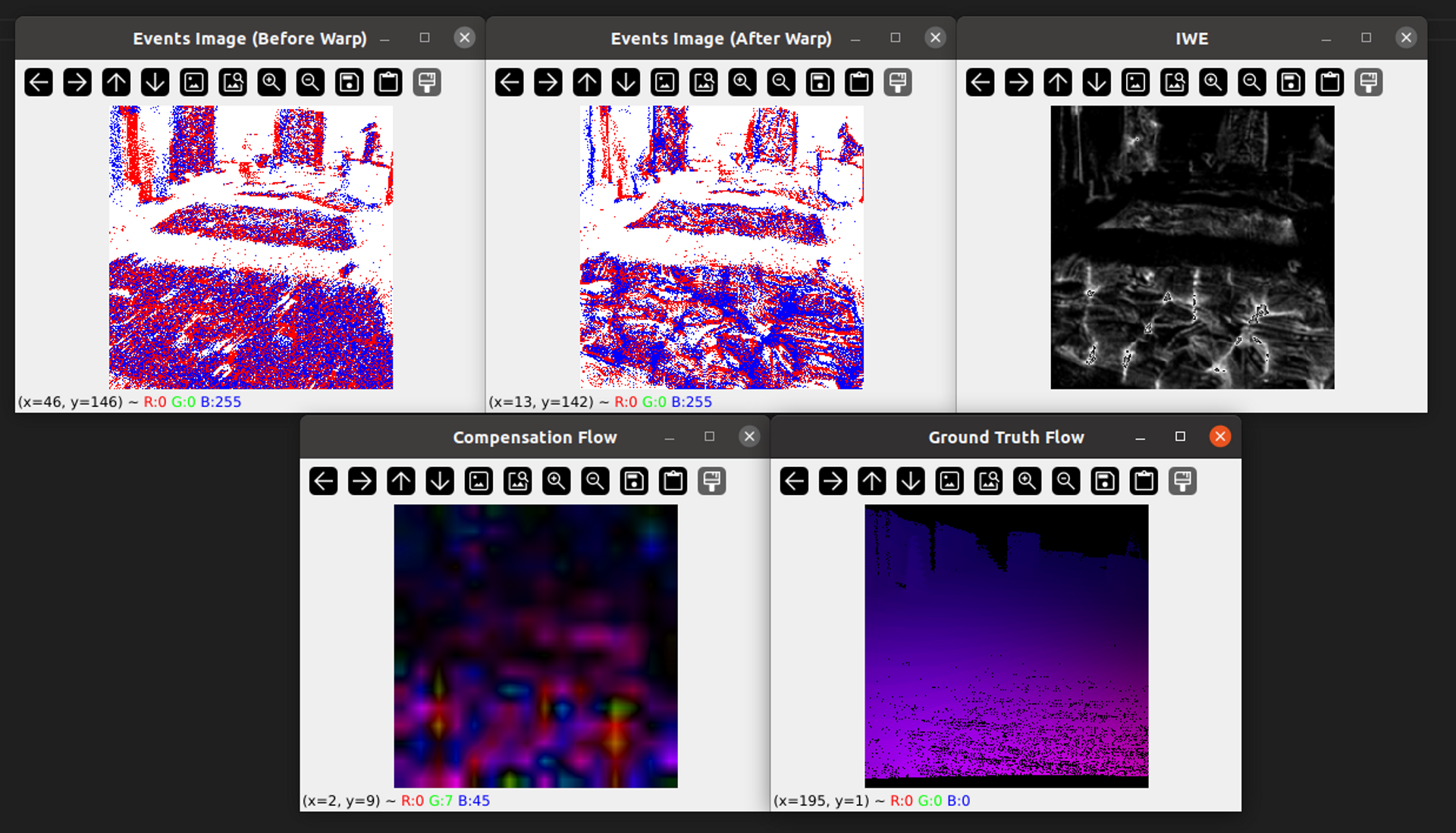Pan left in the Ground Truth Flow window
The width and height of the screenshot is (1456, 833).
pos(794,481)
